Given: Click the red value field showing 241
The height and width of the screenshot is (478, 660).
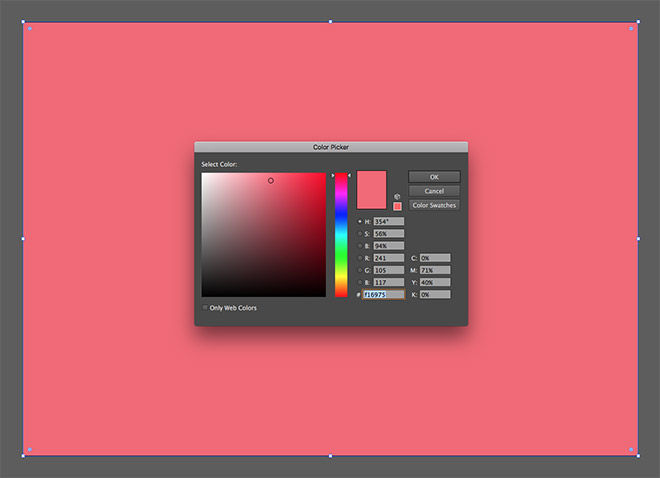Looking at the screenshot, I should pyautogui.click(x=388, y=258).
